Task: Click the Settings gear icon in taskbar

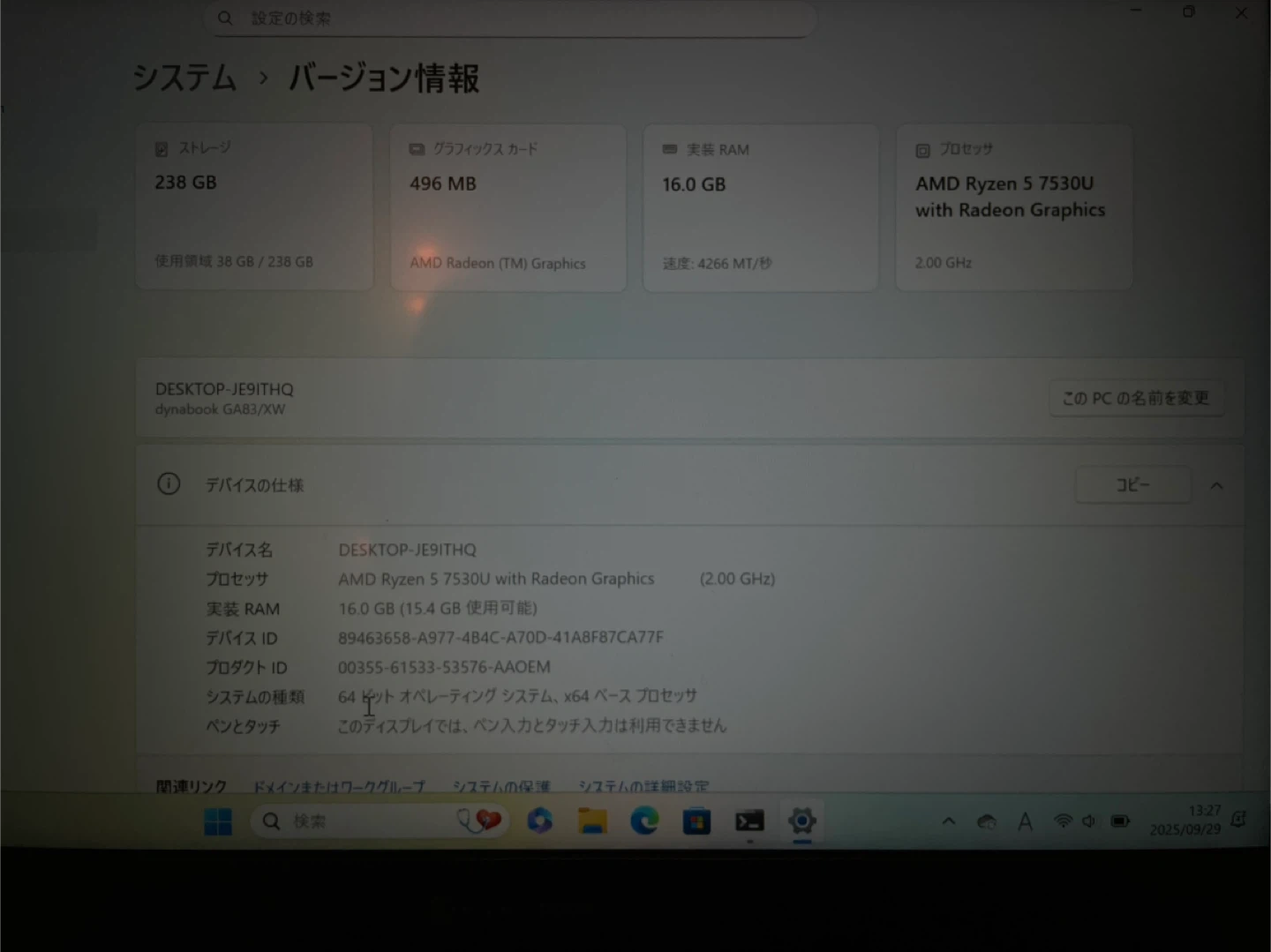Action: [801, 821]
